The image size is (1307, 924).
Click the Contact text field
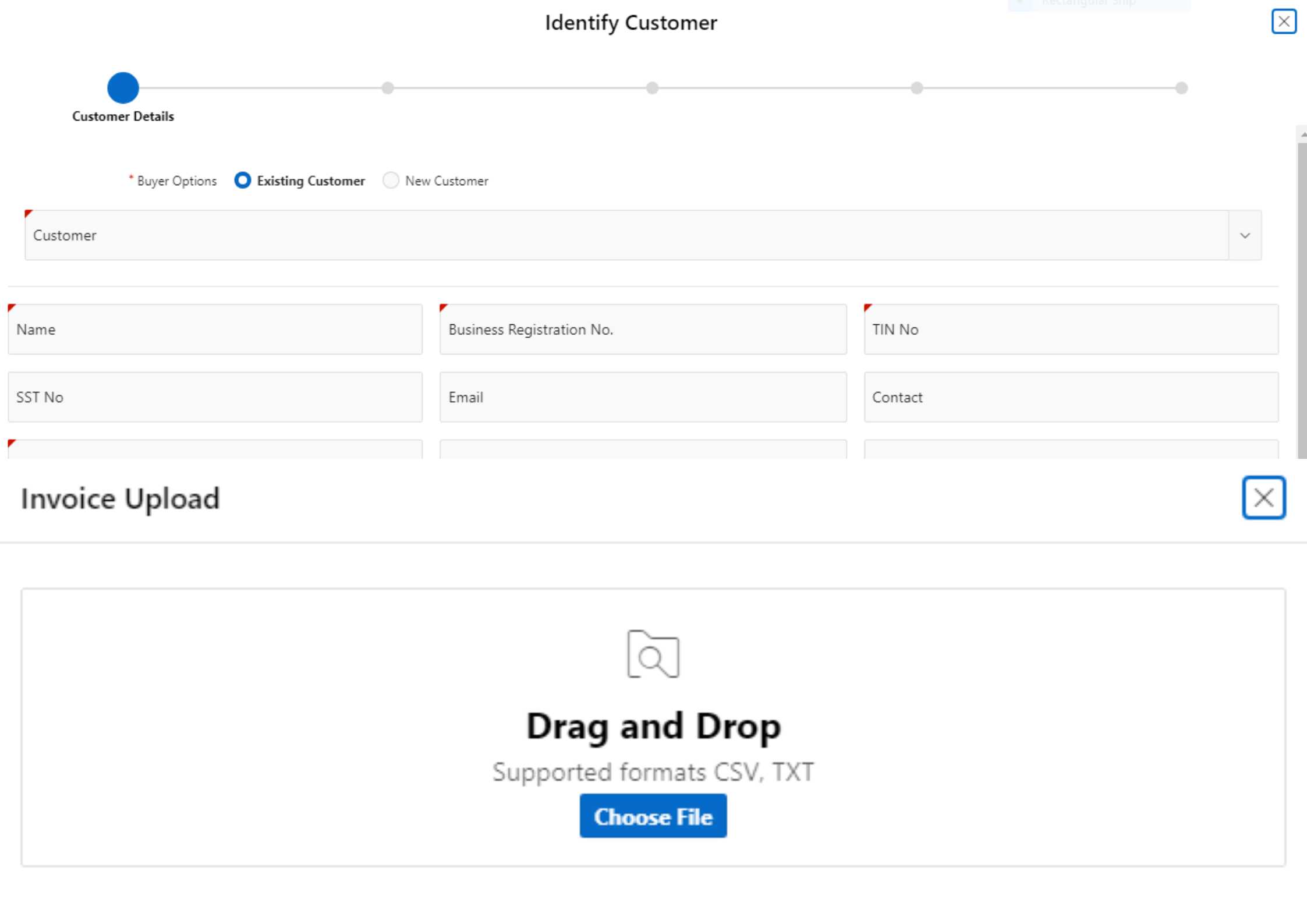[x=1071, y=398]
